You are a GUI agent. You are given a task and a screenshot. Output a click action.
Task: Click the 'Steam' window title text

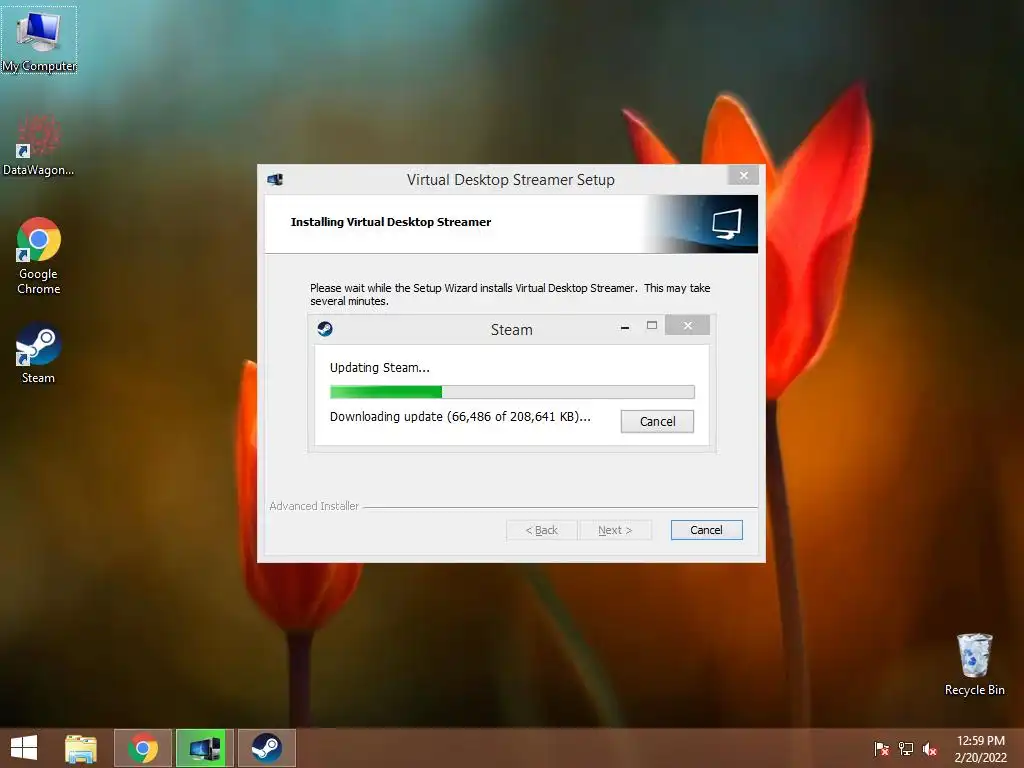511,330
